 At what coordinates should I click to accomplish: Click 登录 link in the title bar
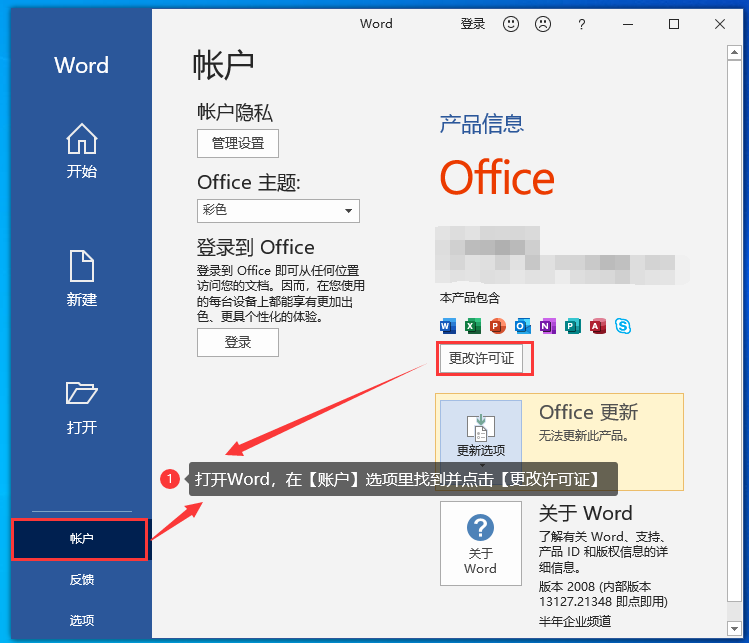(x=472, y=24)
